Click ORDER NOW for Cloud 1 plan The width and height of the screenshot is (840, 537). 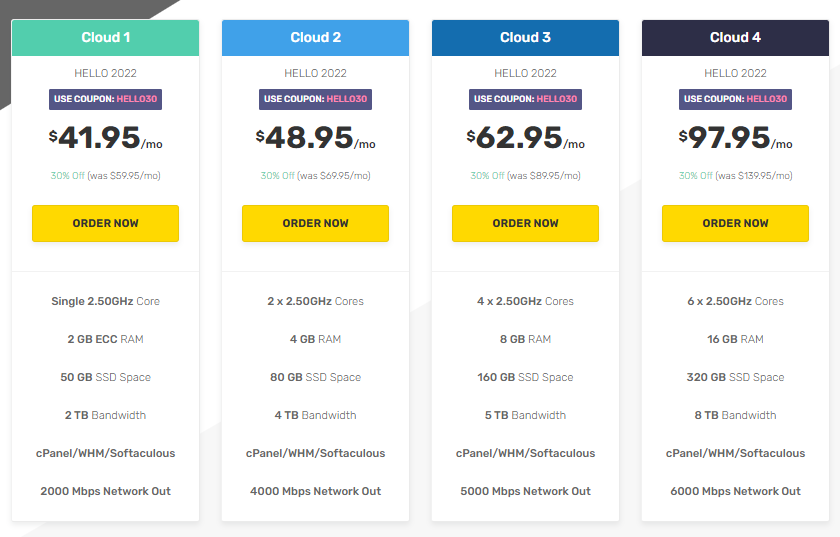[x=105, y=223]
